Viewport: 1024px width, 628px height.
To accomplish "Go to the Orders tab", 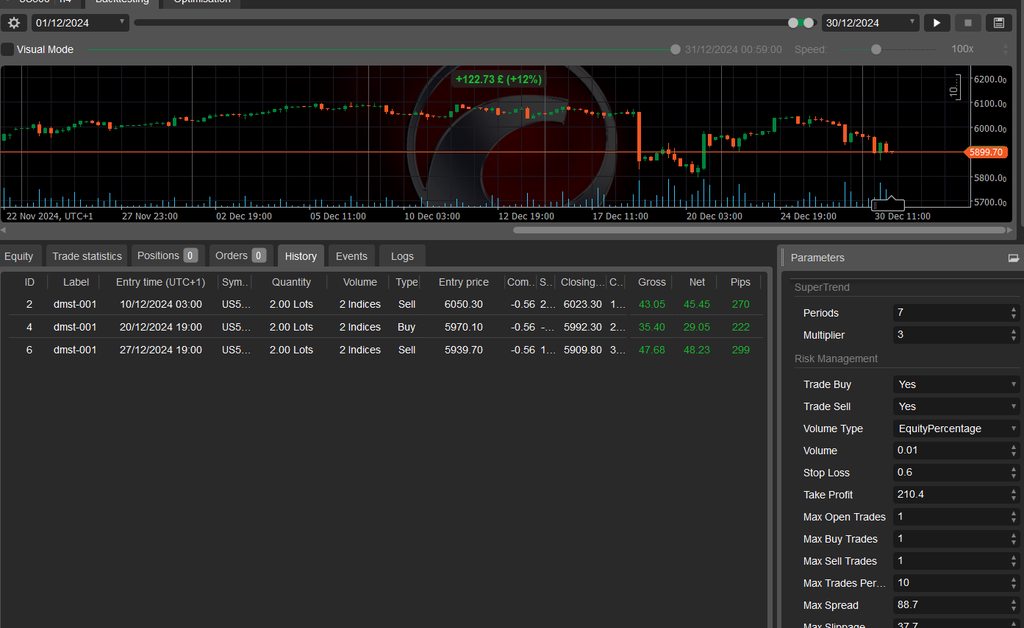I will 240,256.
